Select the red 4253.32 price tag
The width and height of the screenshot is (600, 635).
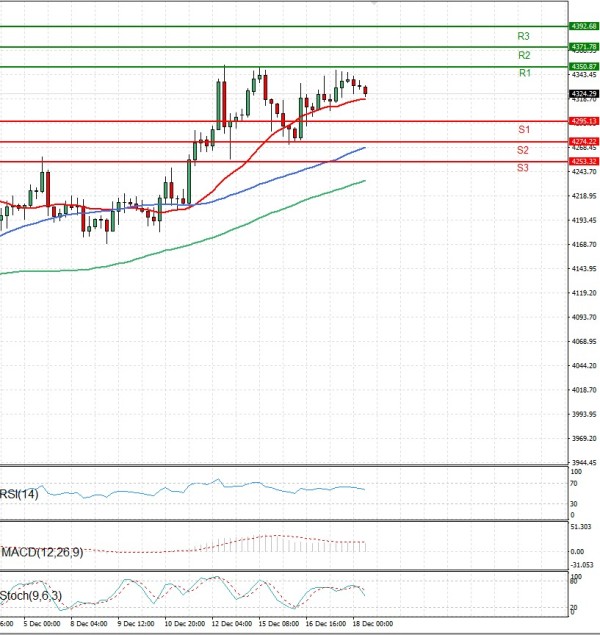pyautogui.click(x=583, y=161)
